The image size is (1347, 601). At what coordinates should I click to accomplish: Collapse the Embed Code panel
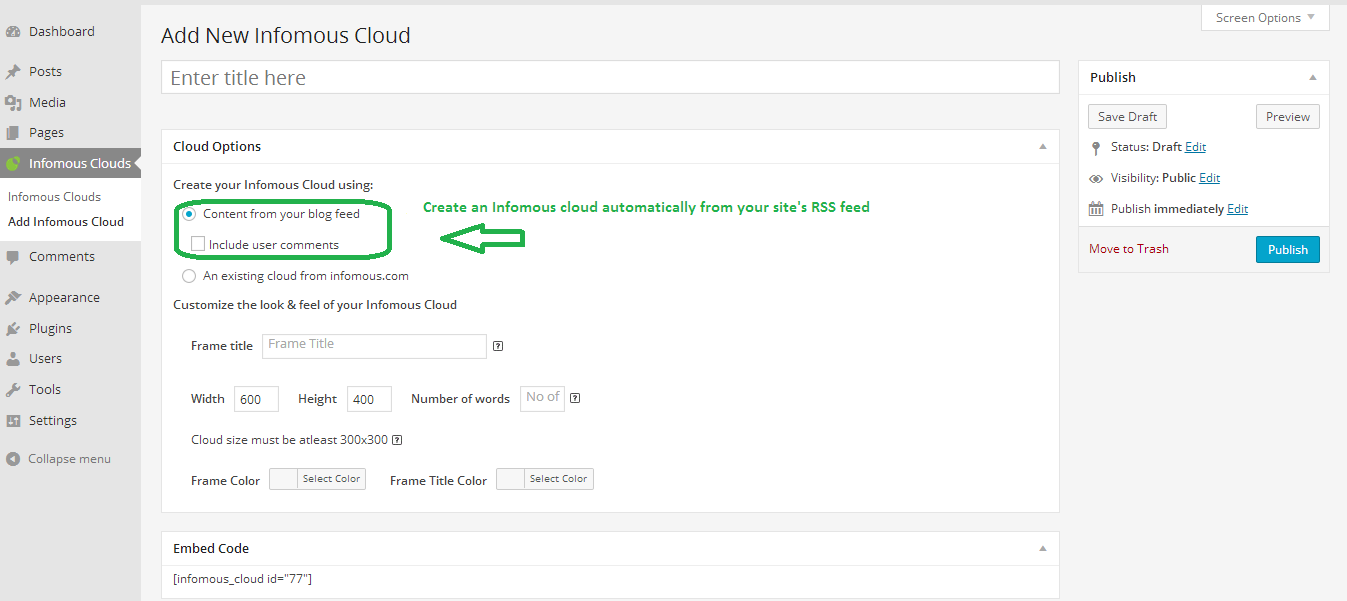click(1043, 549)
